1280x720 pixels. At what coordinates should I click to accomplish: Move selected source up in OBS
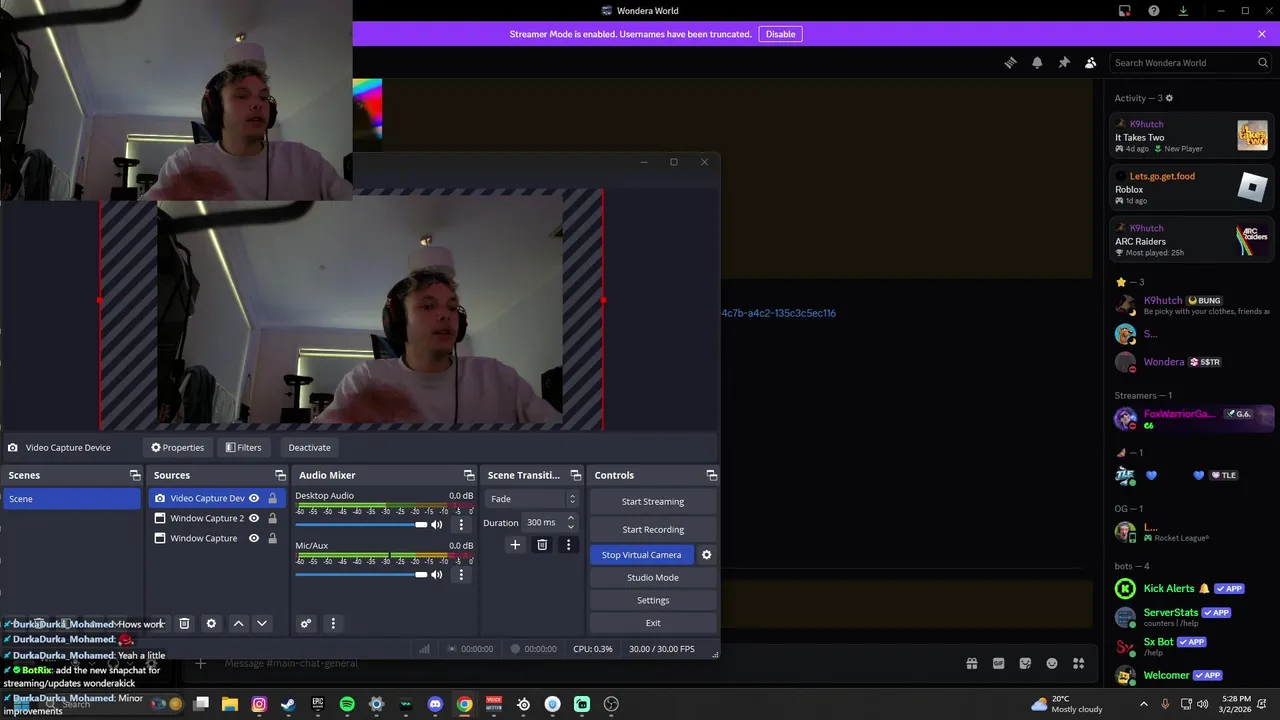coord(238,623)
